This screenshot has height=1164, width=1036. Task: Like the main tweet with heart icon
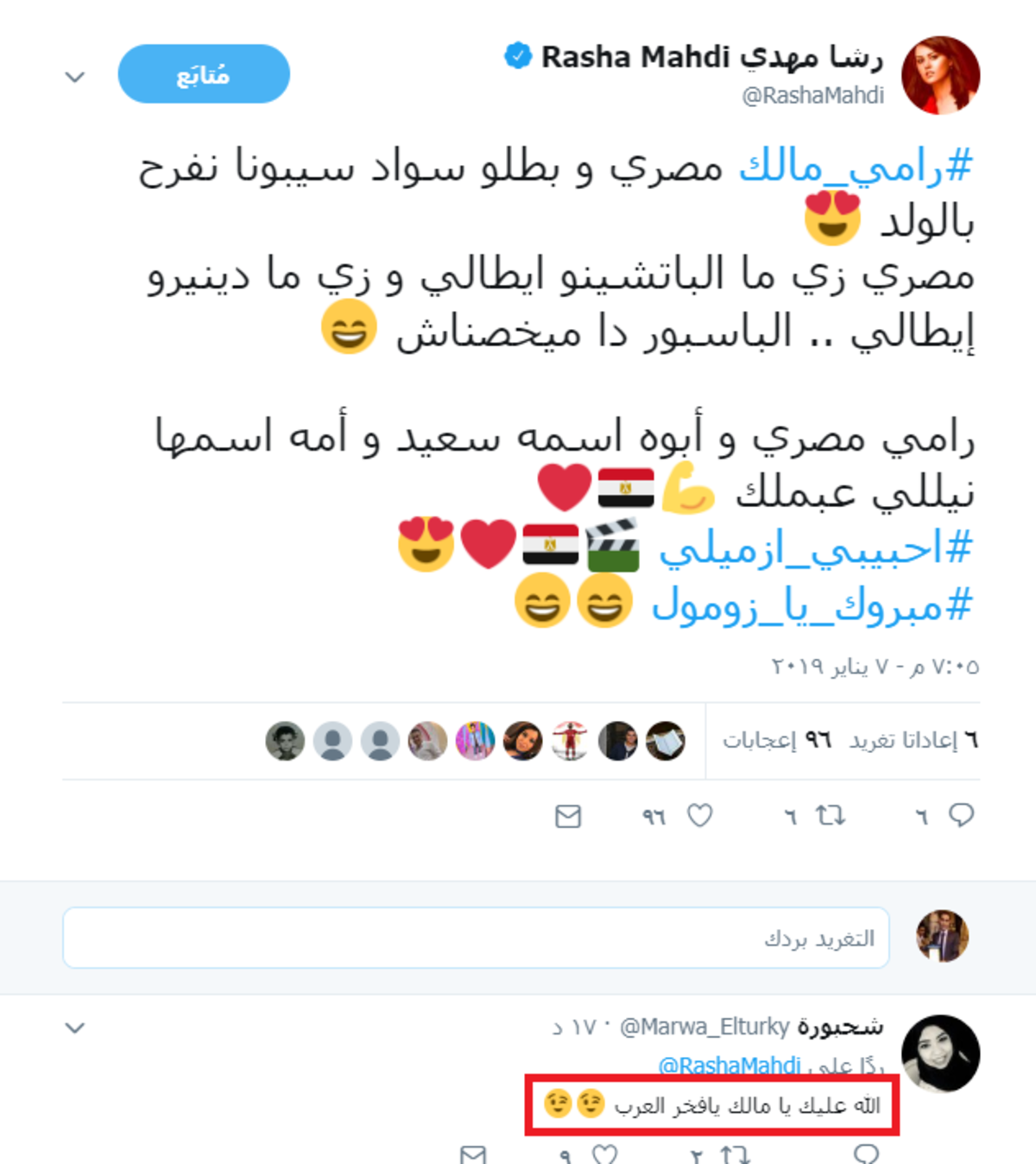699,815
